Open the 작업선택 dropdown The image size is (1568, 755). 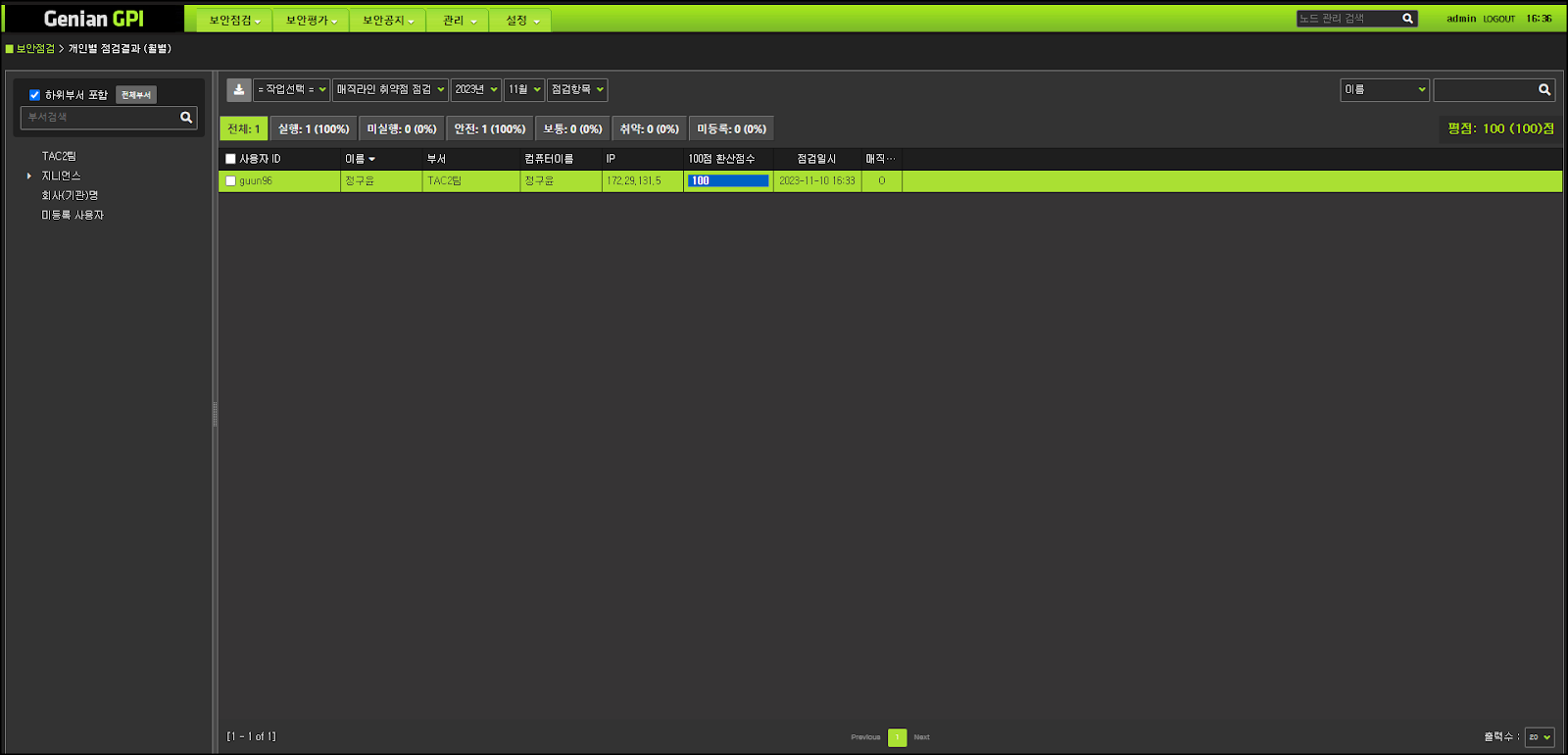click(291, 90)
